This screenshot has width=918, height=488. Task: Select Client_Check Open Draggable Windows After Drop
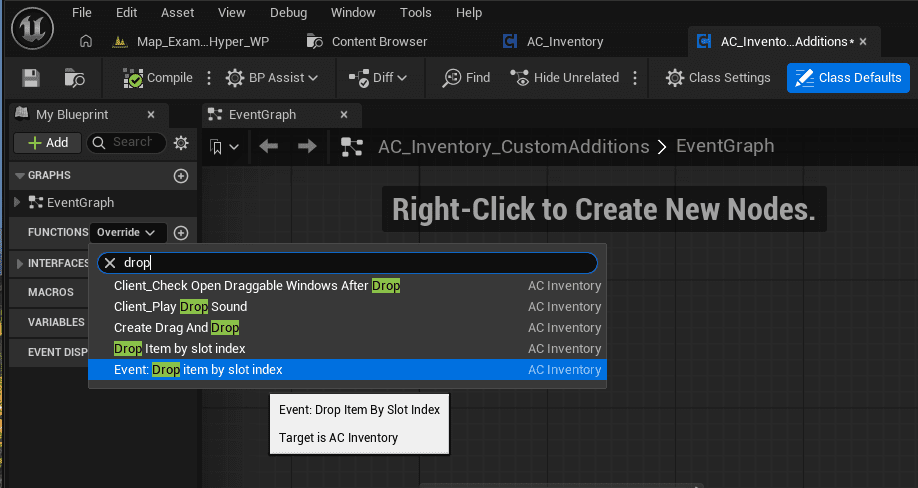[x=347, y=286]
